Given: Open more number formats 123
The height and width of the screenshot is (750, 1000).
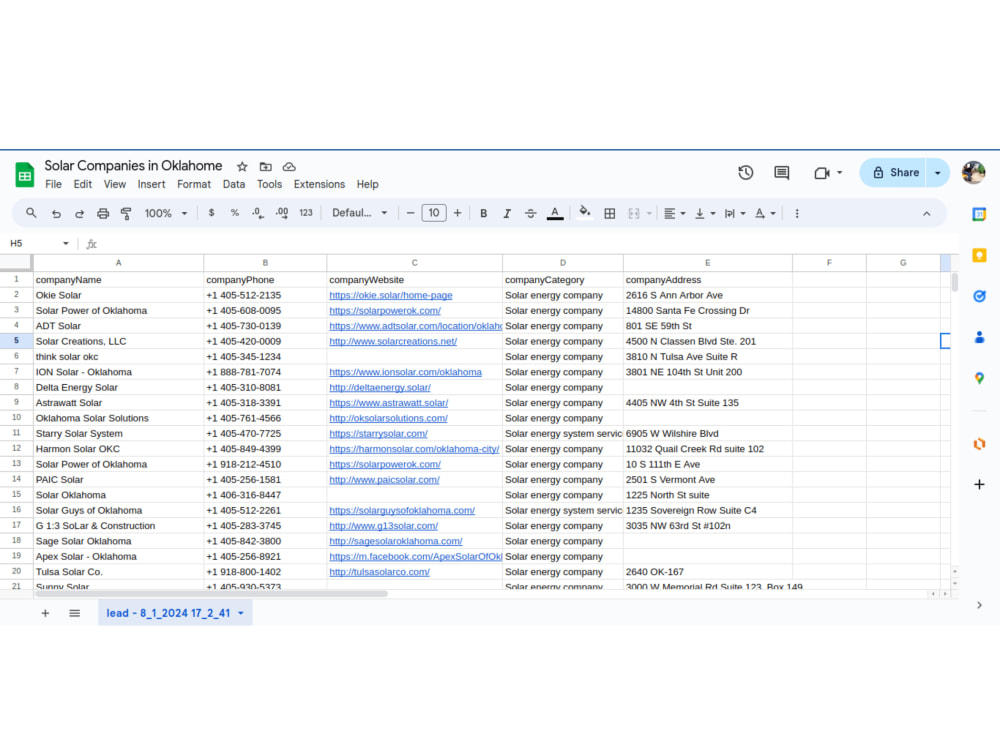Looking at the screenshot, I should tap(306, 213).
